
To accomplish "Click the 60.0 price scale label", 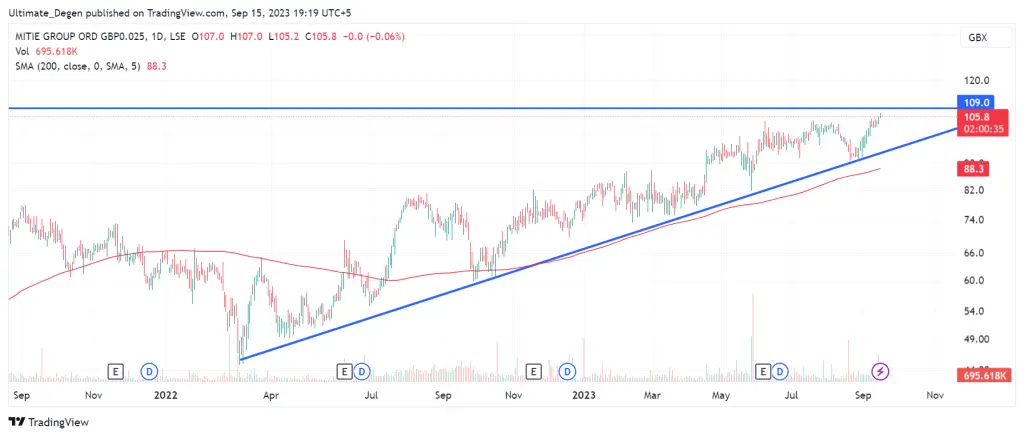I will point(972,280).
